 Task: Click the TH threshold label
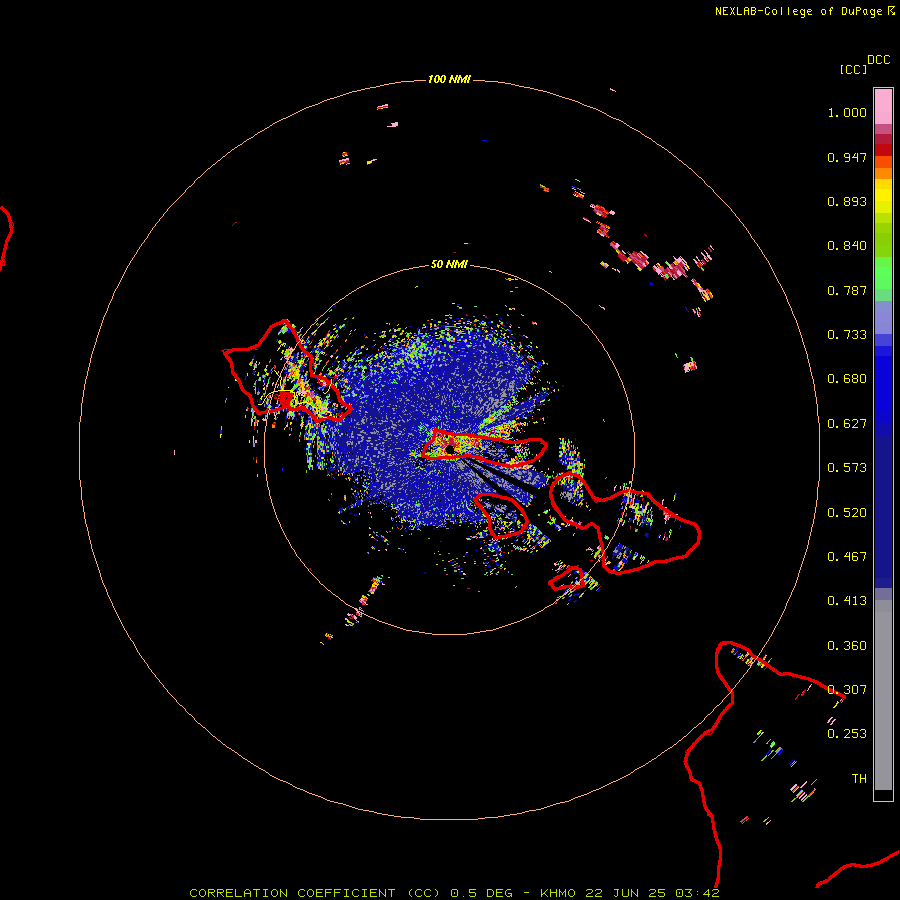[x=859, y=779]
